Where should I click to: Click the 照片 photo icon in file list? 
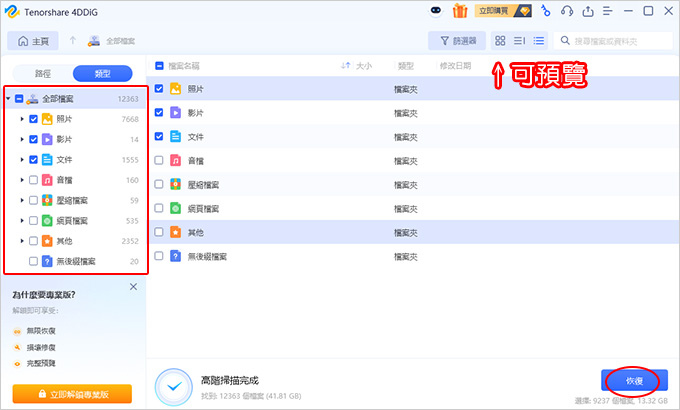[x=175, y=89]
